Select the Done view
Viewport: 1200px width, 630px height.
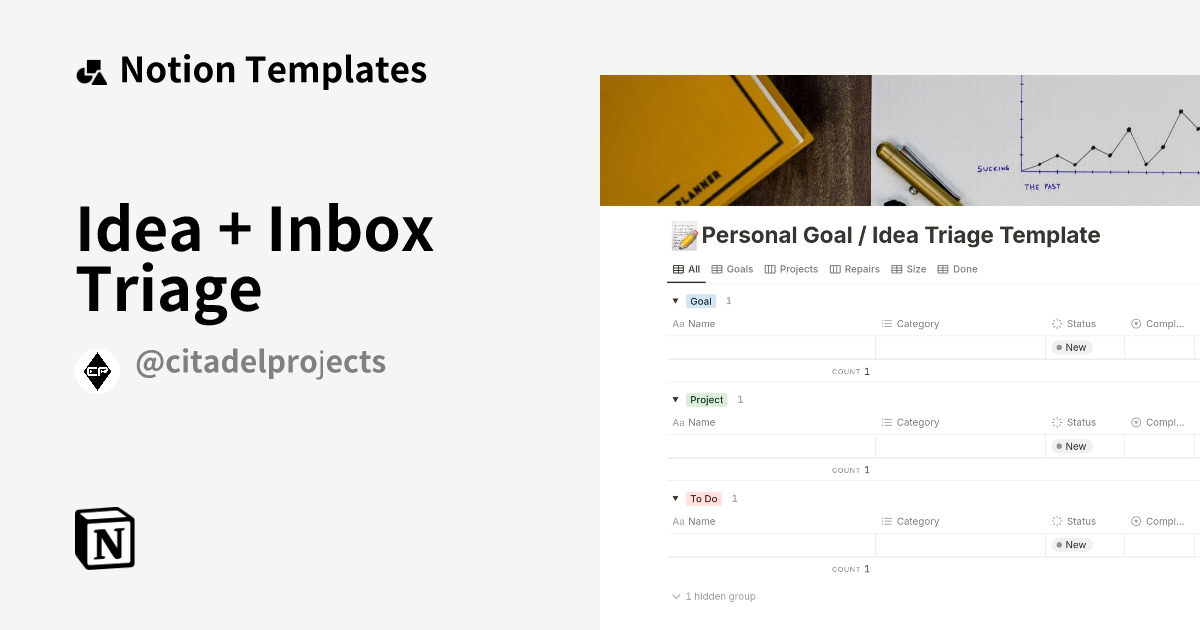tap(957, 269)
